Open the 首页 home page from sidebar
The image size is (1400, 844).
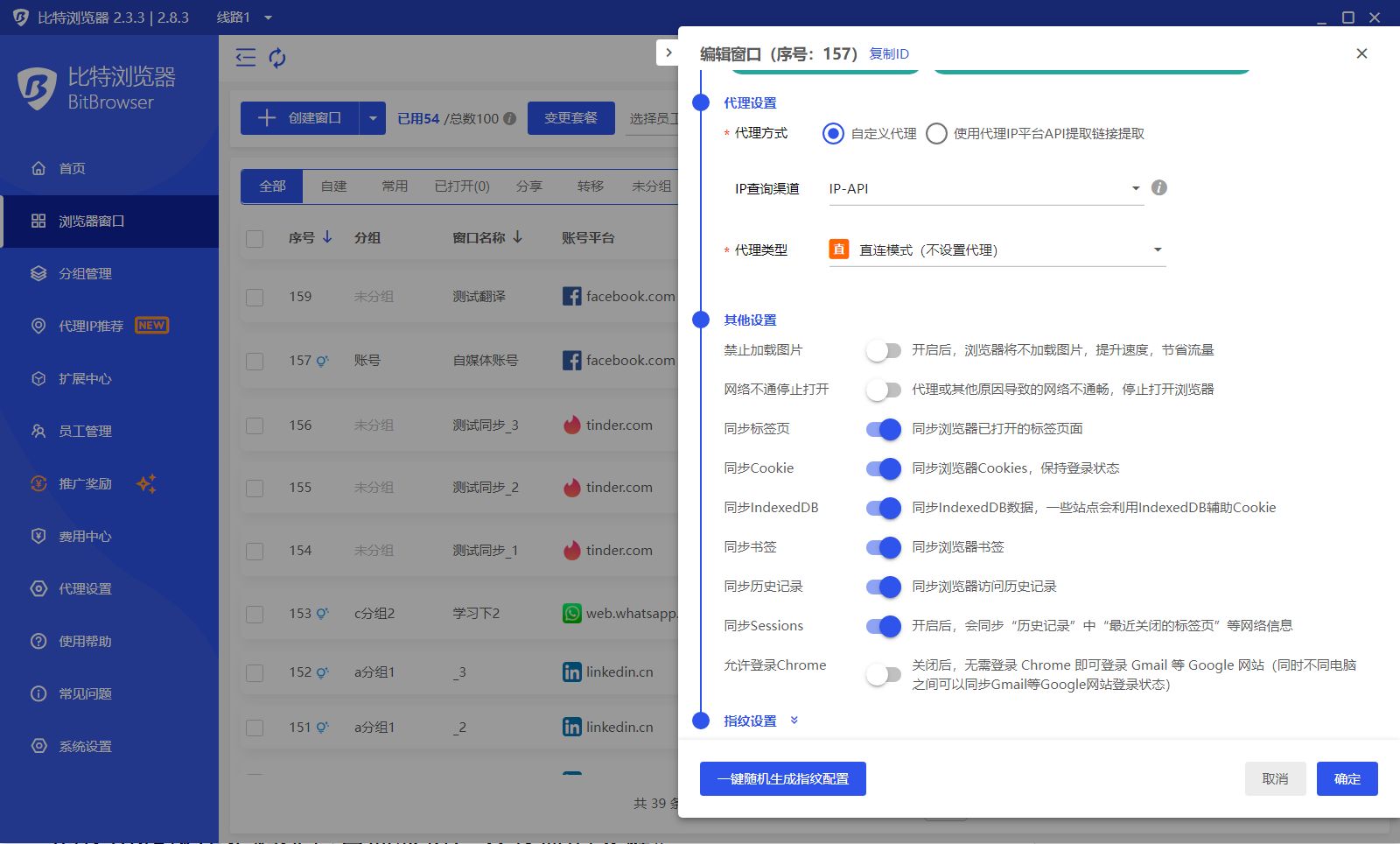click(x=72, y=168)
